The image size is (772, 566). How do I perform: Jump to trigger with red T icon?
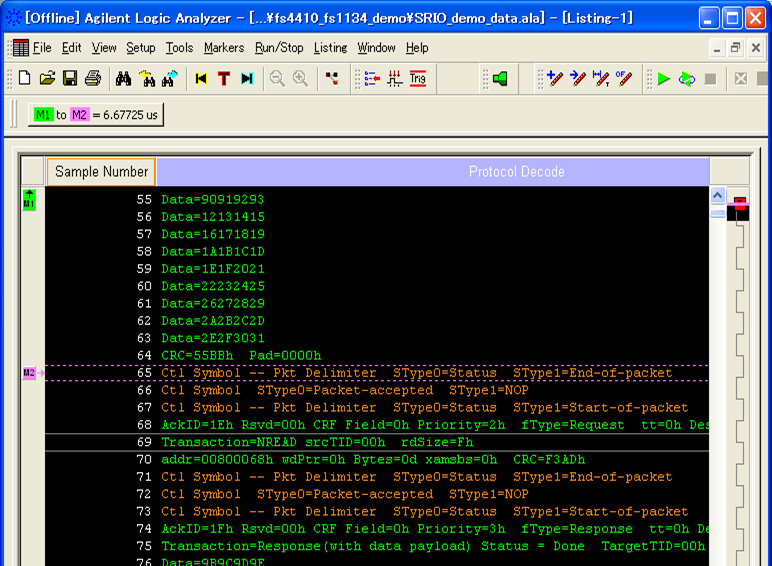pos(224,79)
